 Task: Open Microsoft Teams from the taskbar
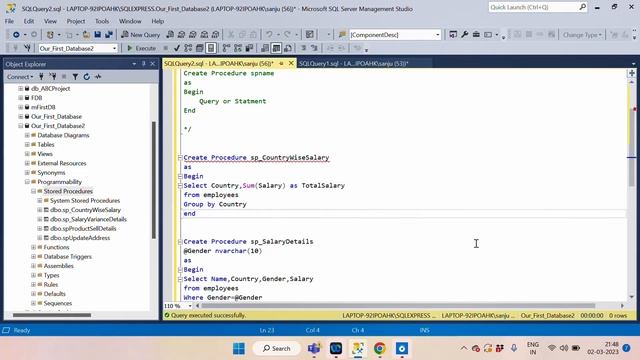coord(314,348)
